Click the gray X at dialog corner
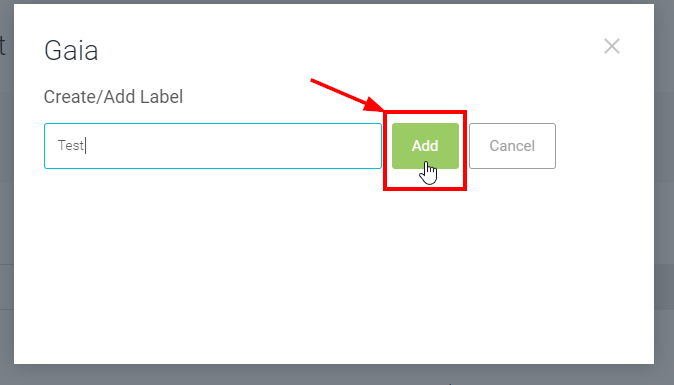Image resolution: width=674 pixels, height=385 pixels. [612, 46]
